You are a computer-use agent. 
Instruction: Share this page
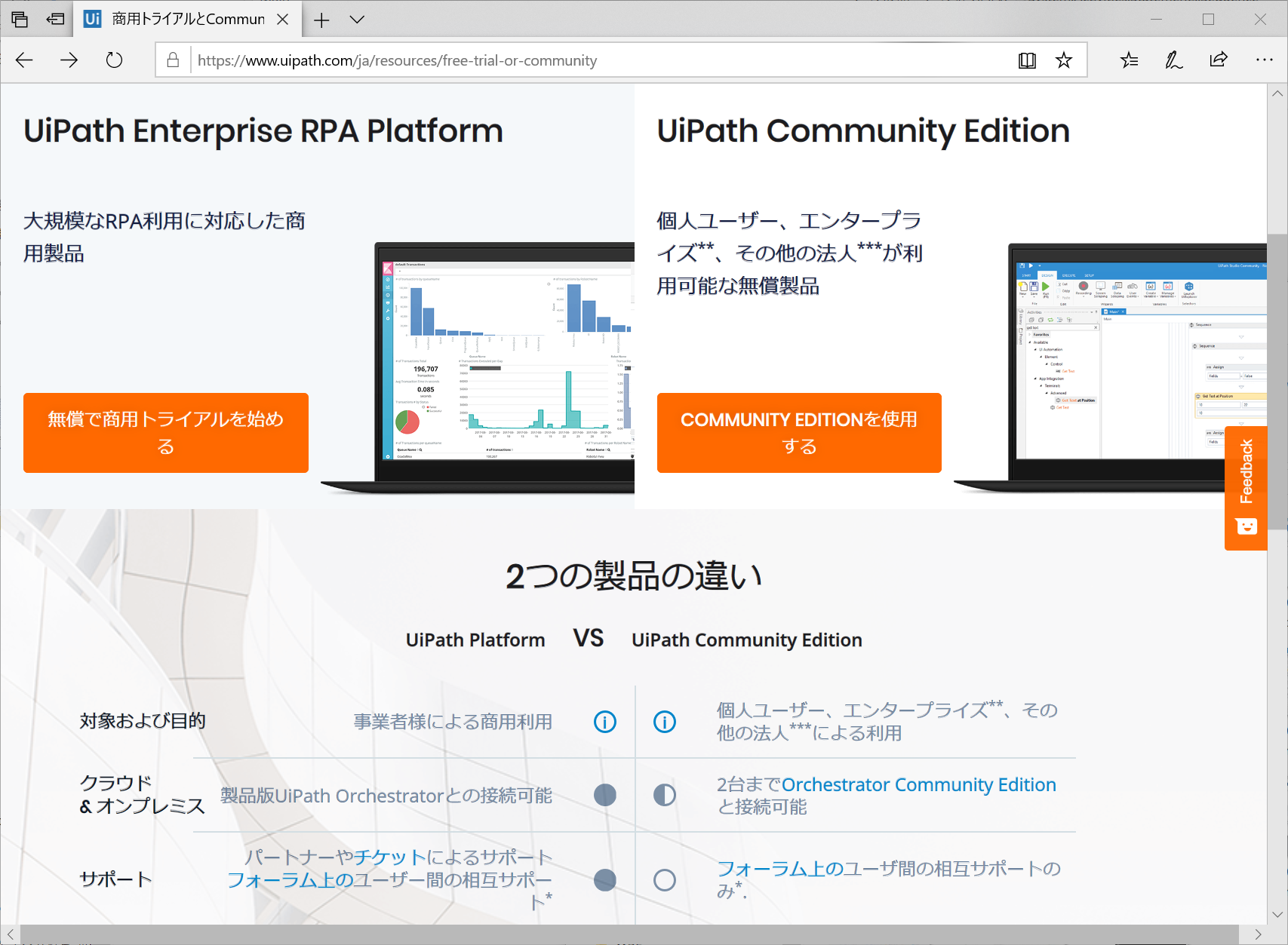pyautogui.click(x=1218, y=60)
